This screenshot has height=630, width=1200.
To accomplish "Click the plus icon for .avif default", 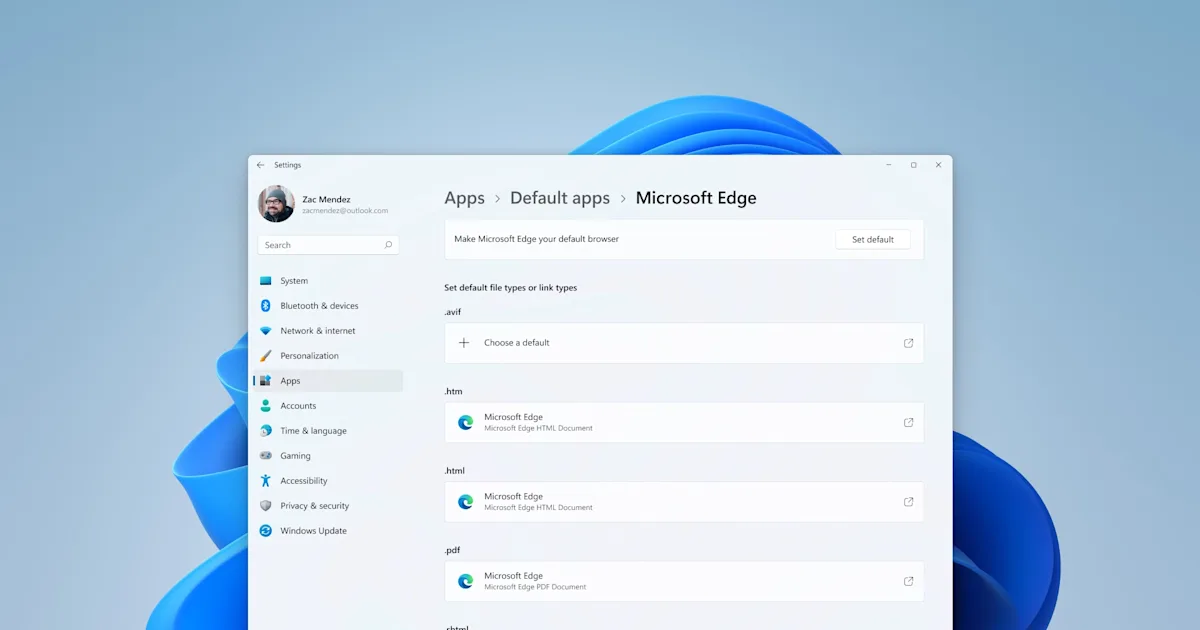I will pos(464,343).
